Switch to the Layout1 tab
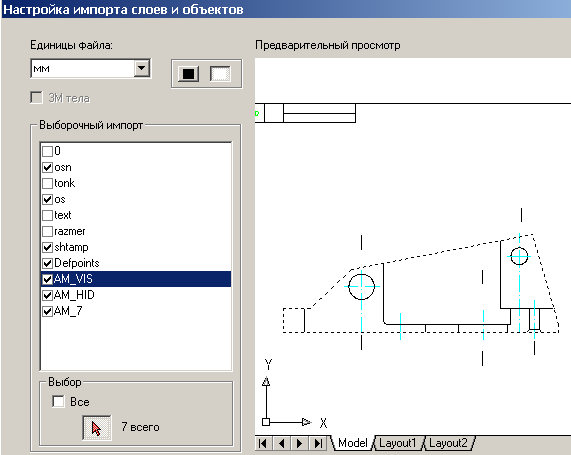 click(x=397, y=443)
